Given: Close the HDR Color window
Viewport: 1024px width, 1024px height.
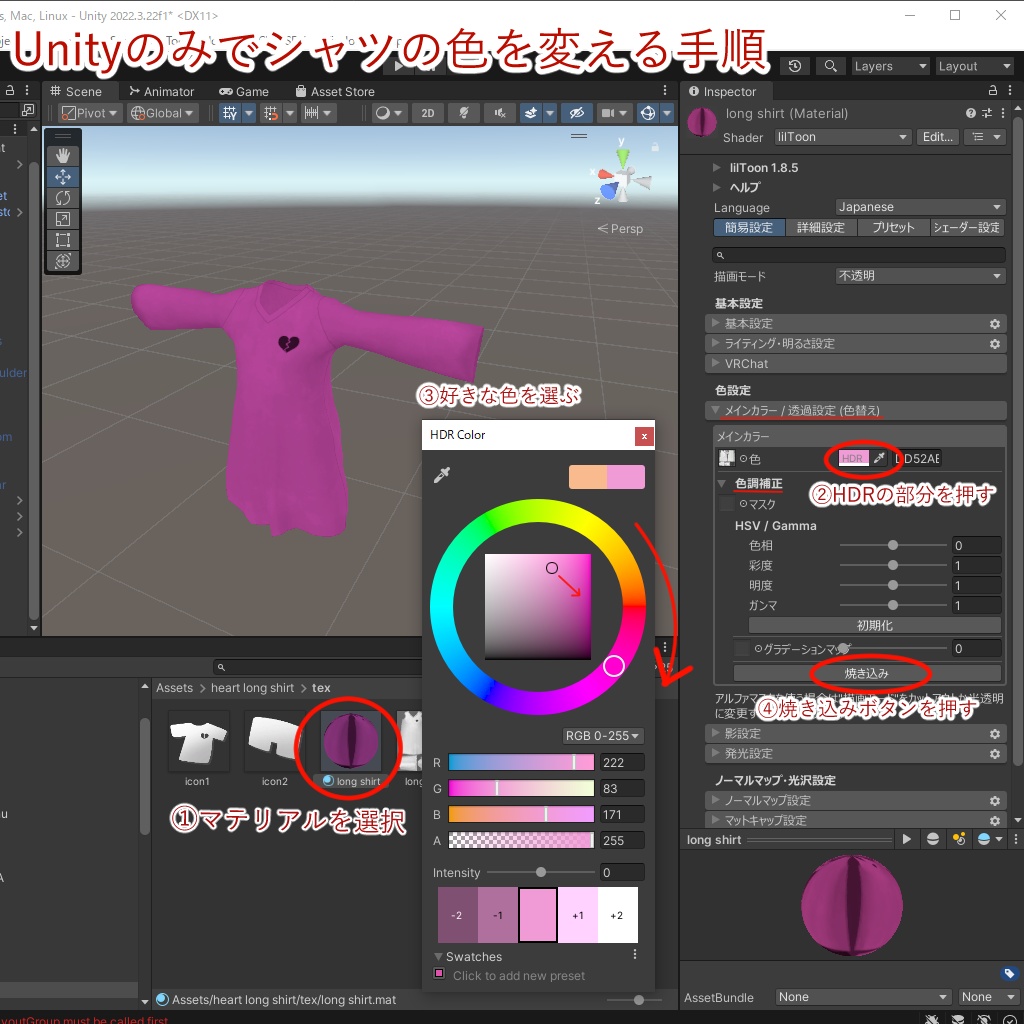Looking at the screenshot, I should point(644,436).
